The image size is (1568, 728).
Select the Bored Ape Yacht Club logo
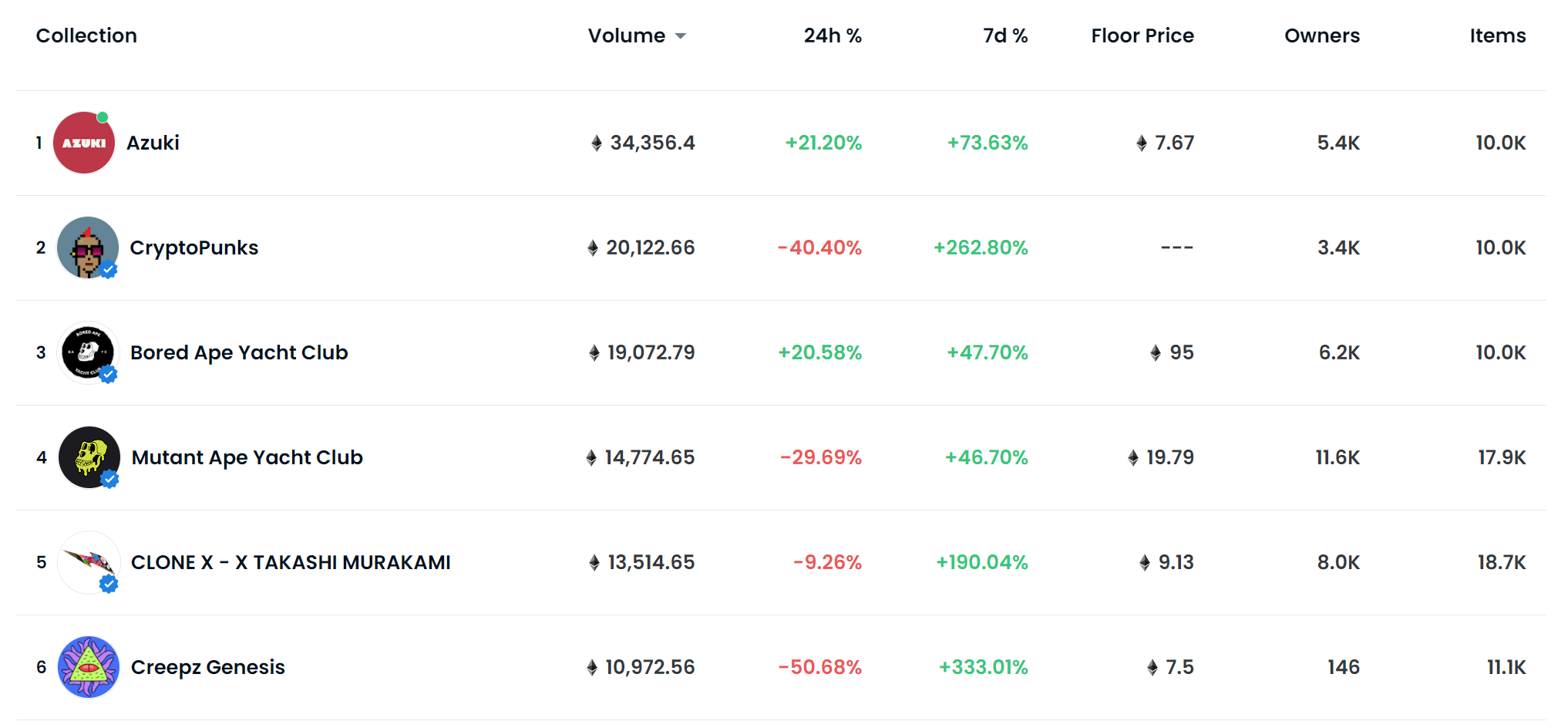88,352
